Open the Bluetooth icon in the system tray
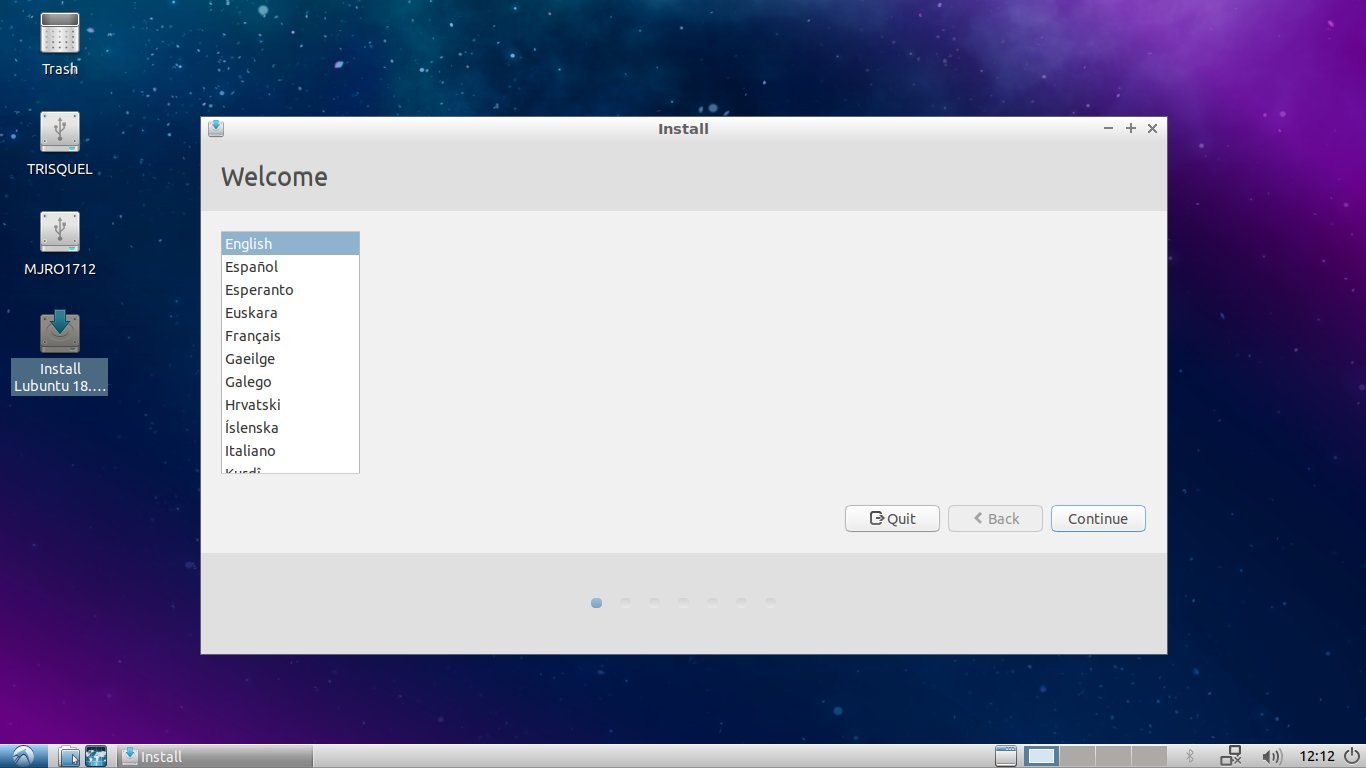Image resolution: width=1366 pixels, height=768 pixels. [1189, 756]
